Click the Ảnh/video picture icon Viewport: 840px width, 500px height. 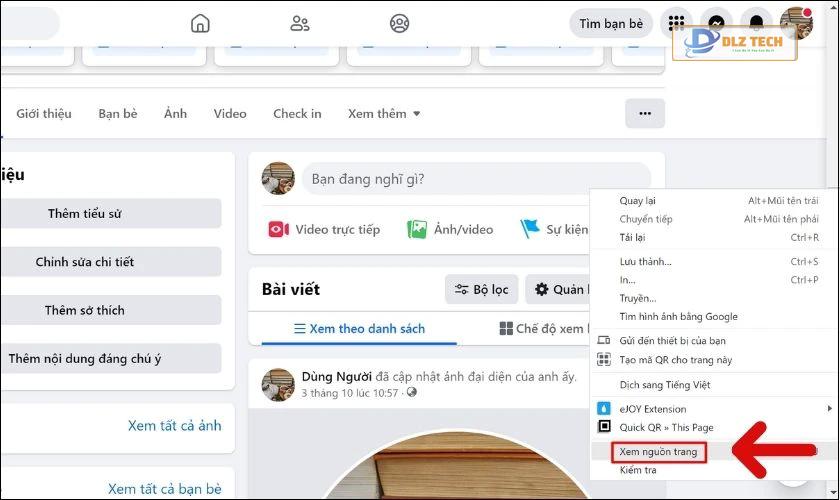click(x=417, y=229)
